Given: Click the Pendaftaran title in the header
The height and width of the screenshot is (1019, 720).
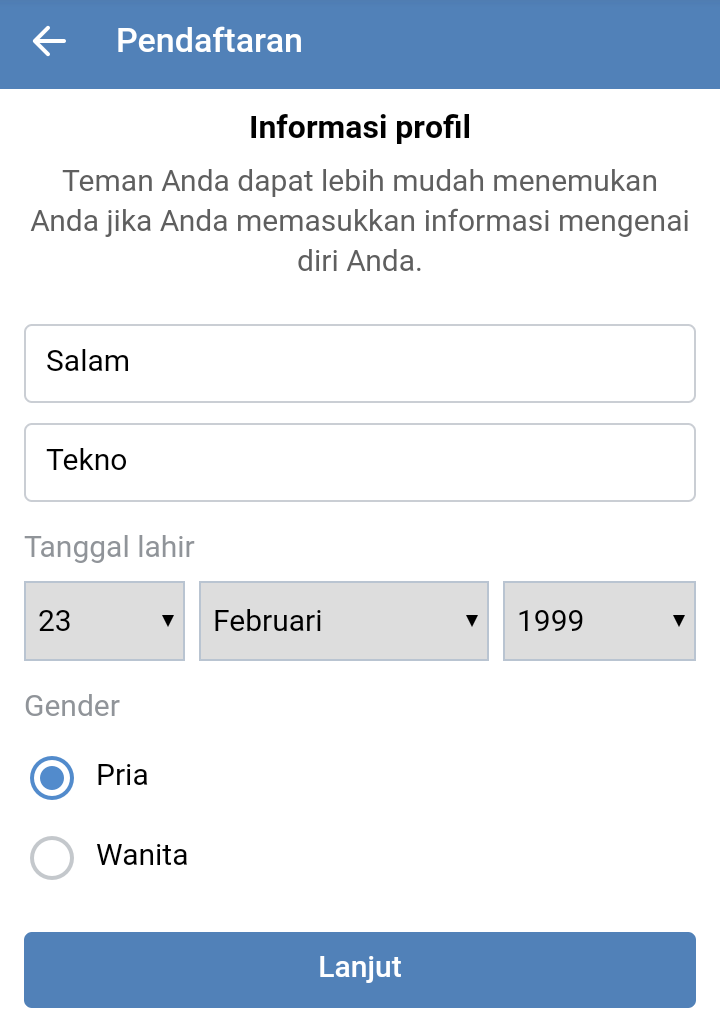Looking at the screenshot, I should (x=209, y=41).
